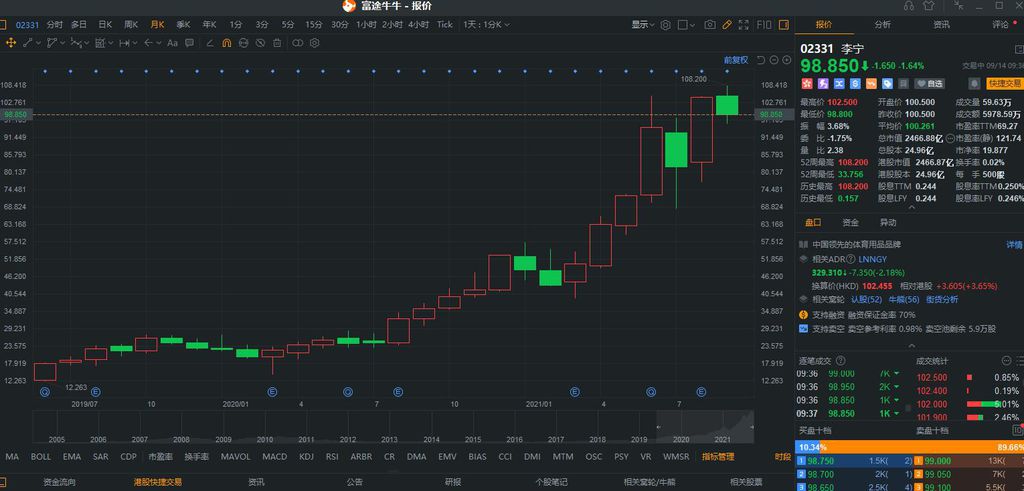The image size is (1024, 491).
Task: Click the Hong Kong market flag badge
Action: tap(807, 84)
